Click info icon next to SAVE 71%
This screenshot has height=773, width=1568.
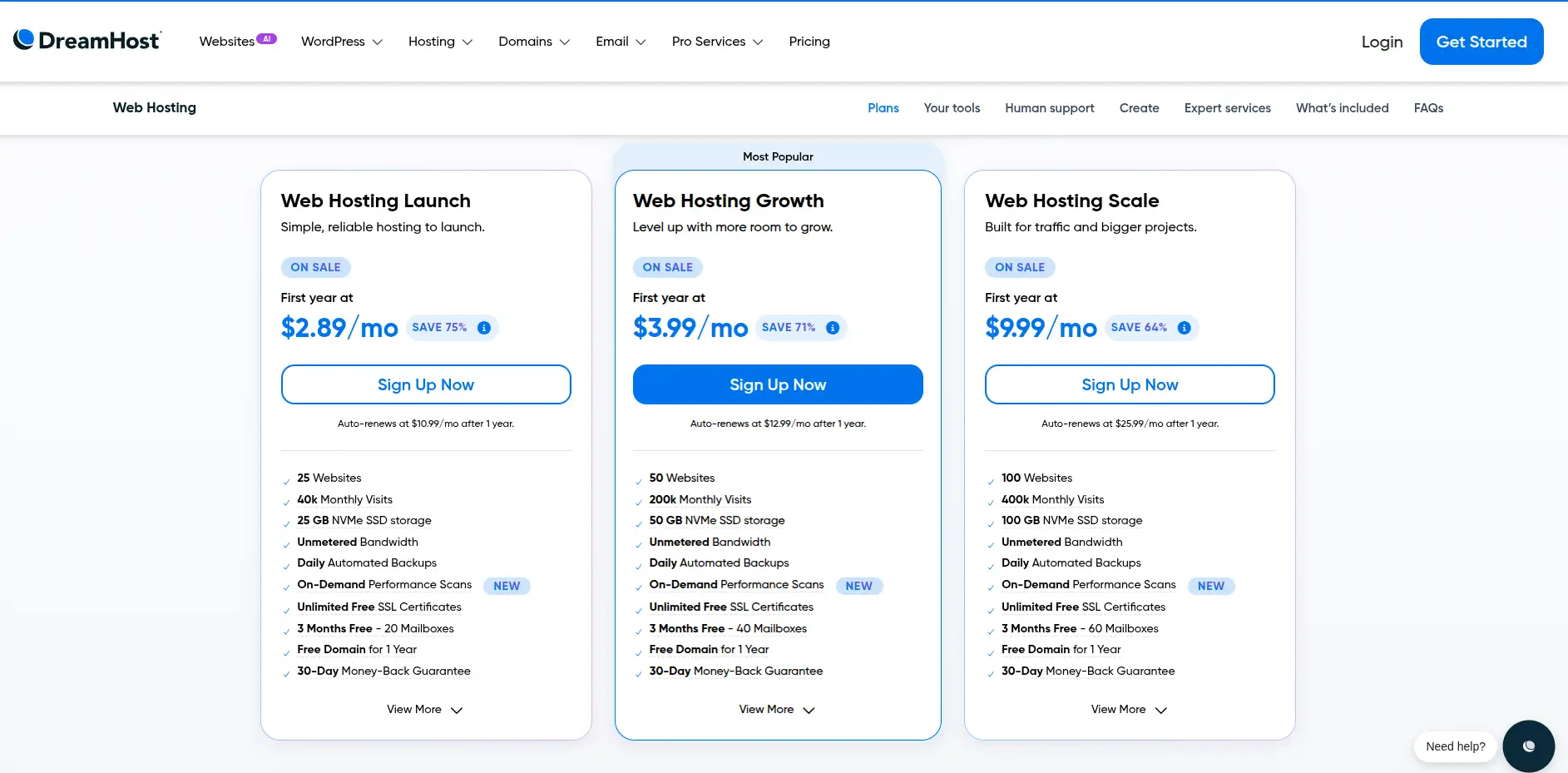tap(833, 328)
